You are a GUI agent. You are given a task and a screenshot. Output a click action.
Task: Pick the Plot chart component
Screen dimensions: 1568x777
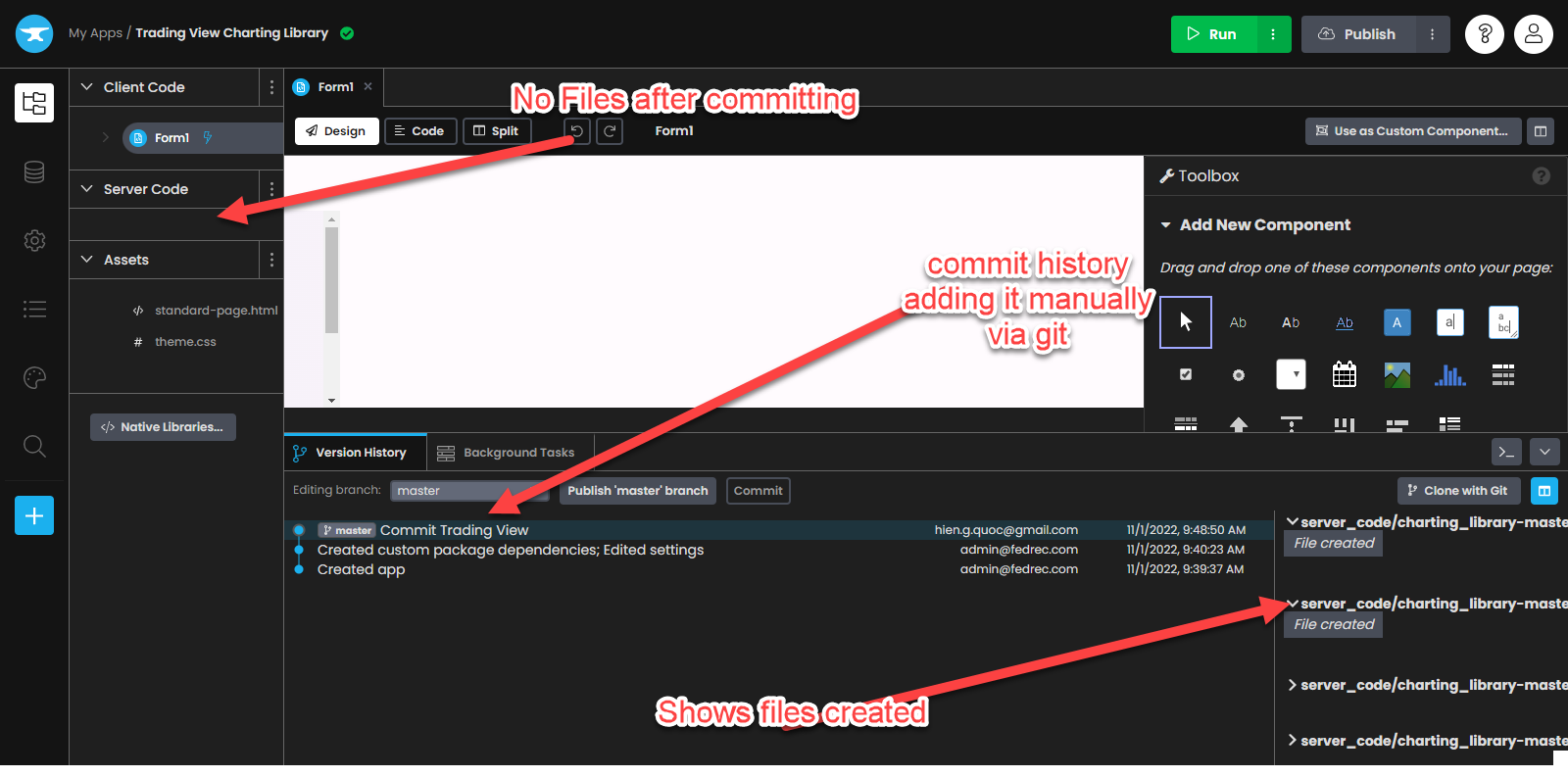1450,374
